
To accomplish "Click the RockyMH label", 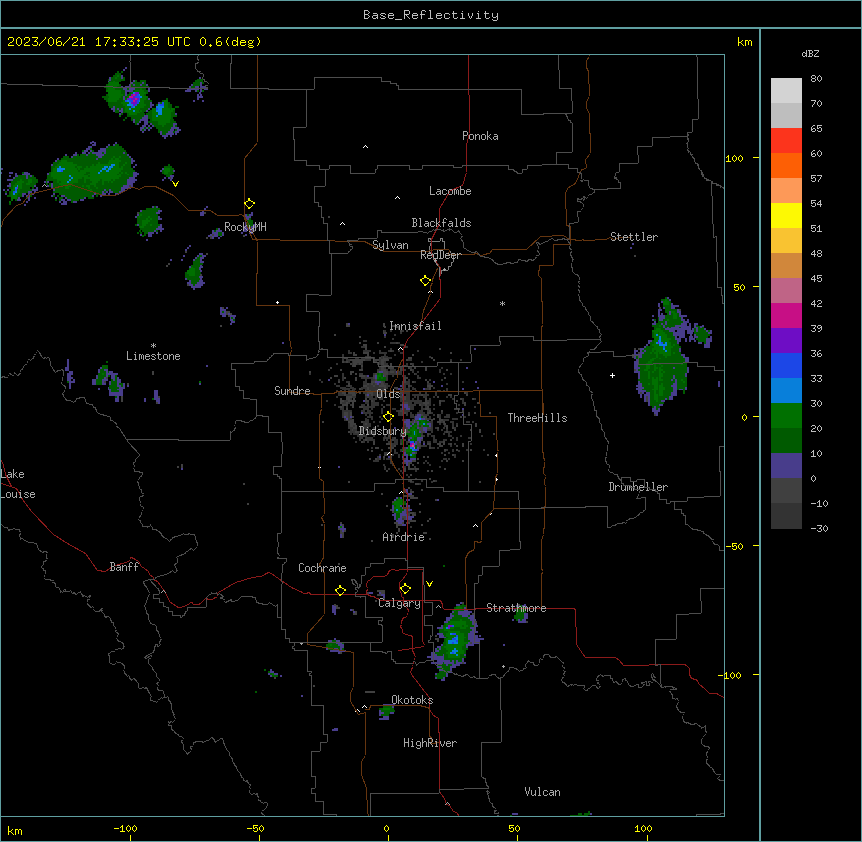I will [x=245, y=226].
